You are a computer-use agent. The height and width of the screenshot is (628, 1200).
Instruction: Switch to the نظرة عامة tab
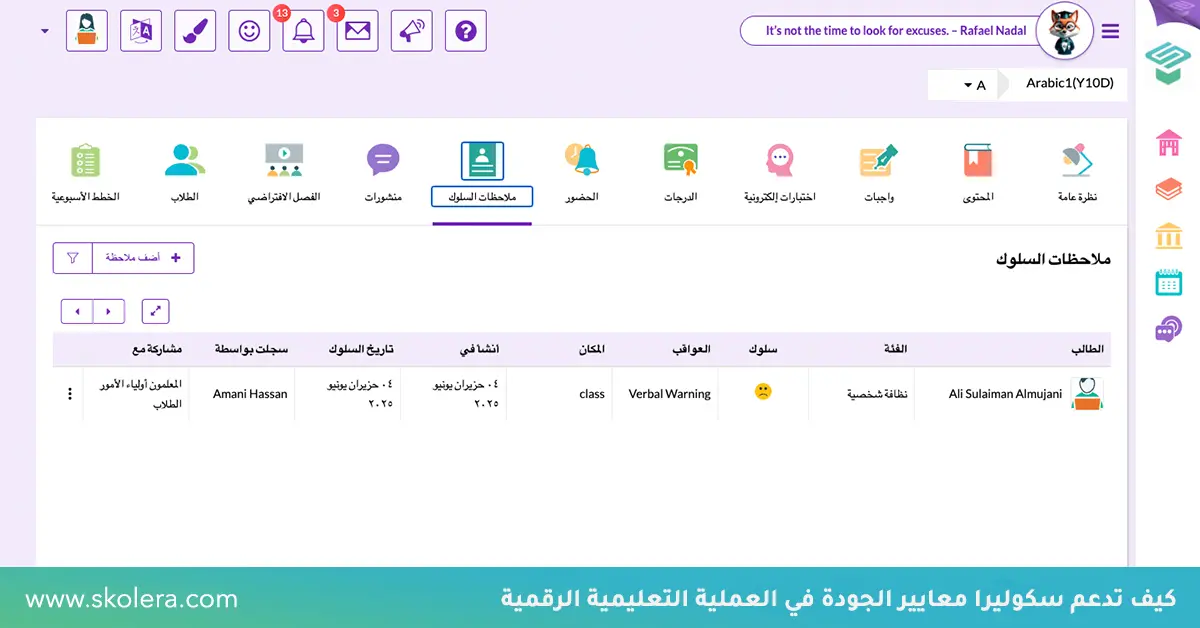tap(1077, 172)
